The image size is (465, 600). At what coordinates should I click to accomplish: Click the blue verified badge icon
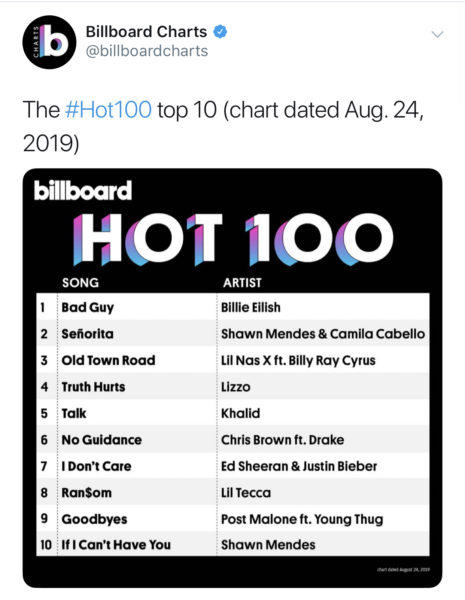pos(220,31)
